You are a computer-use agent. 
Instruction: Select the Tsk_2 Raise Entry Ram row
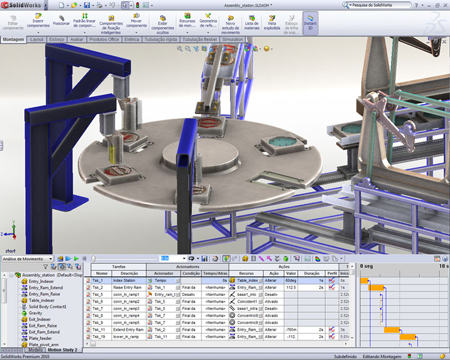[217, 287]
